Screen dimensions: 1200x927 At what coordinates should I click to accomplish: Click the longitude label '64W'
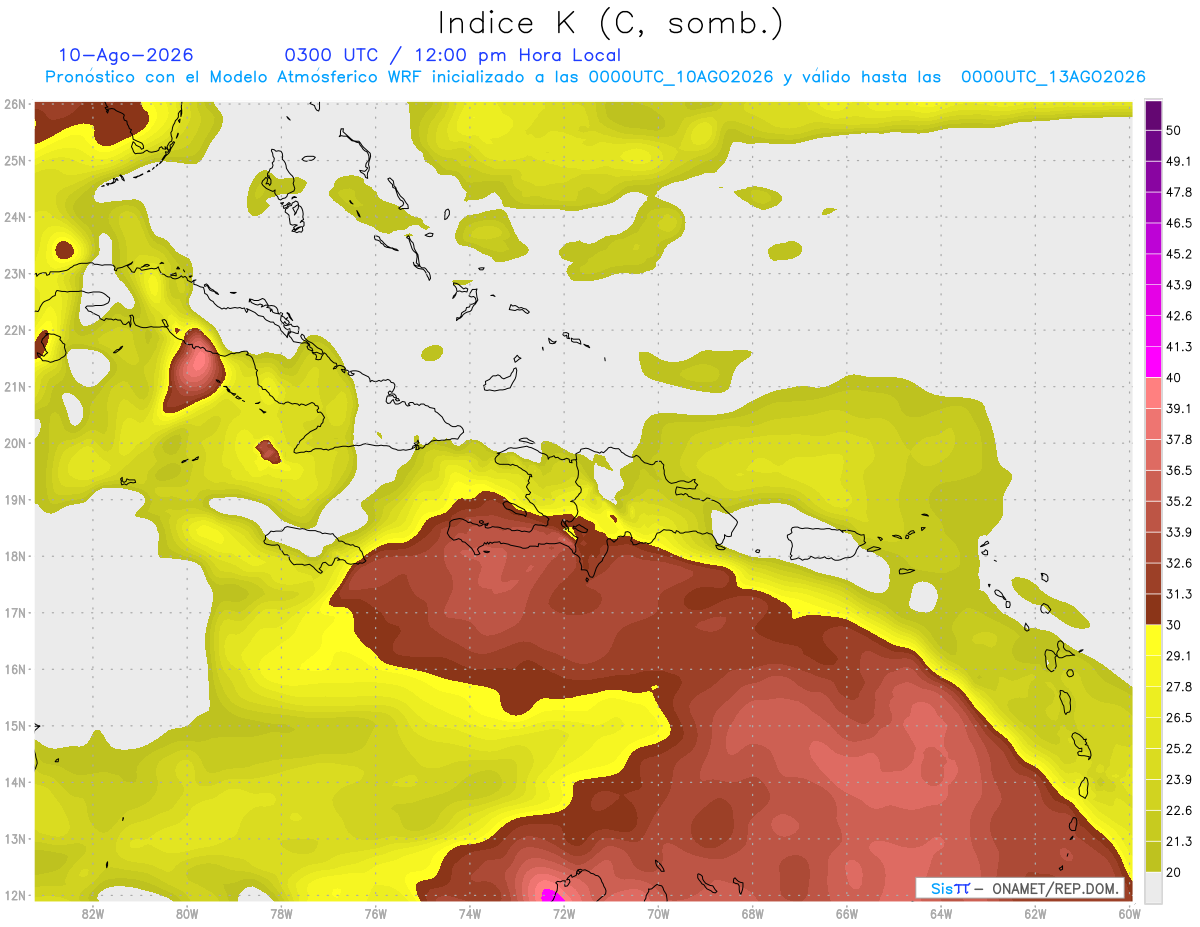click(940, 913)
